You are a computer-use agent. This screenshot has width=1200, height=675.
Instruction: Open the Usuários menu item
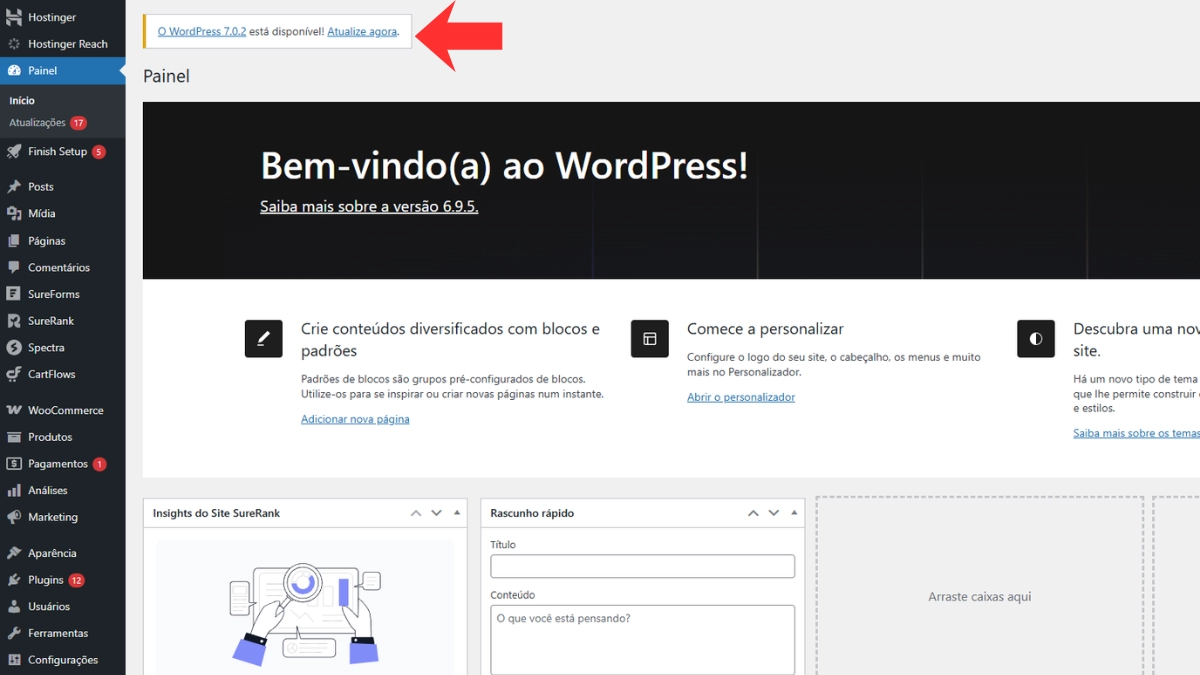pyautogui.click(x=63, y=607)
